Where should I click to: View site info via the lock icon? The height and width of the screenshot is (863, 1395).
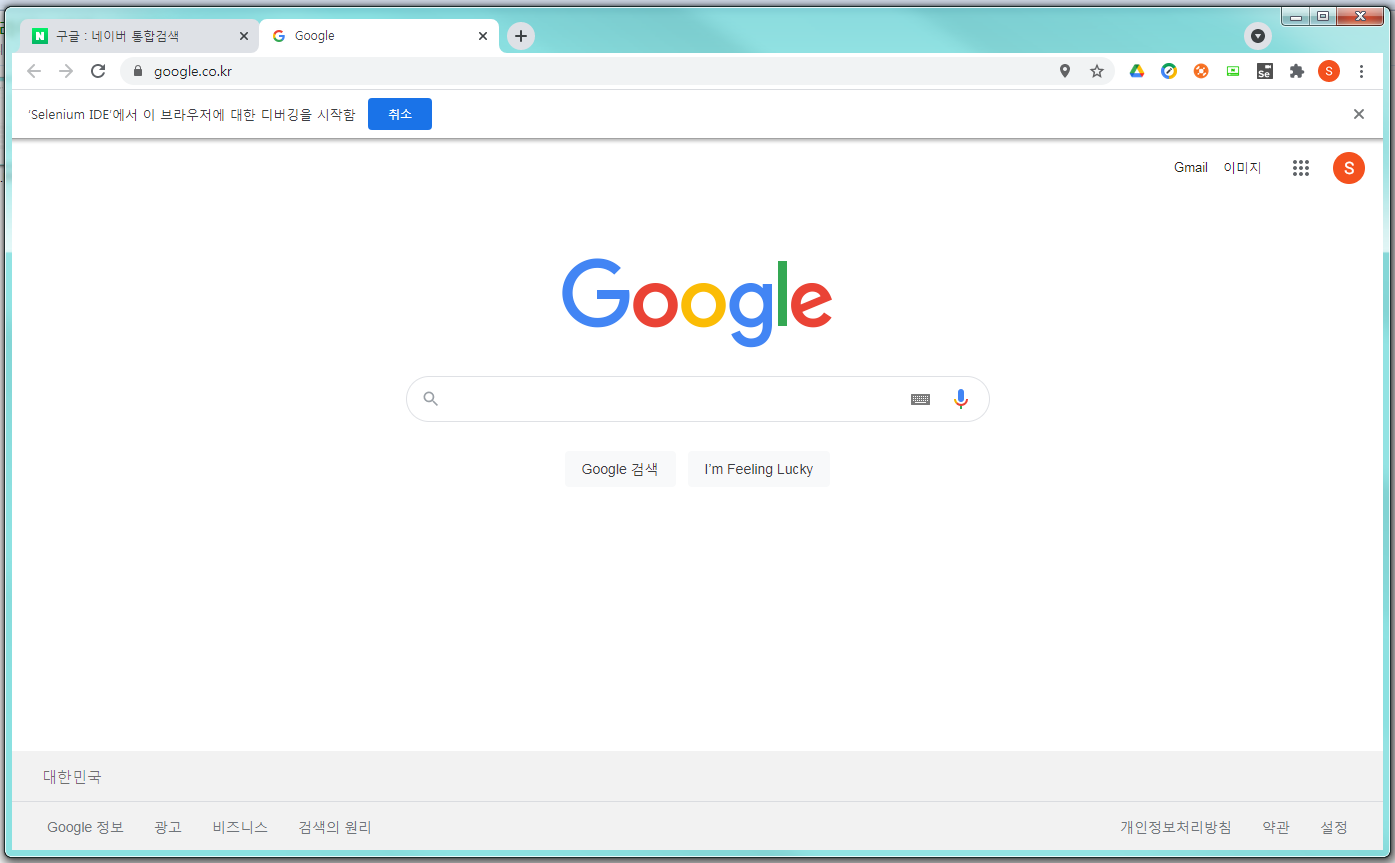(x=138, y=71)
